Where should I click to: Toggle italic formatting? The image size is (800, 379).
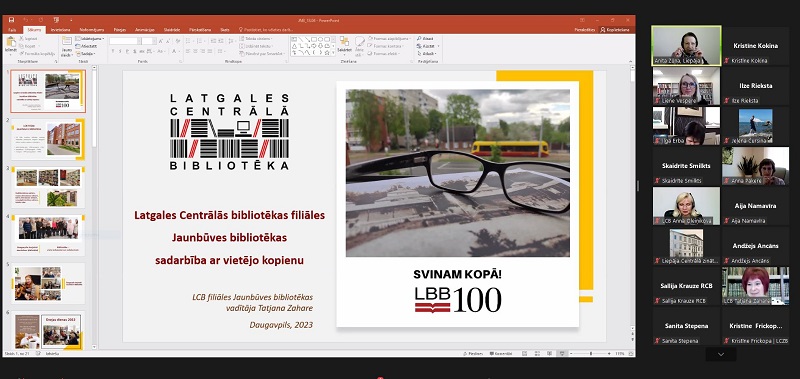point(120,52)
